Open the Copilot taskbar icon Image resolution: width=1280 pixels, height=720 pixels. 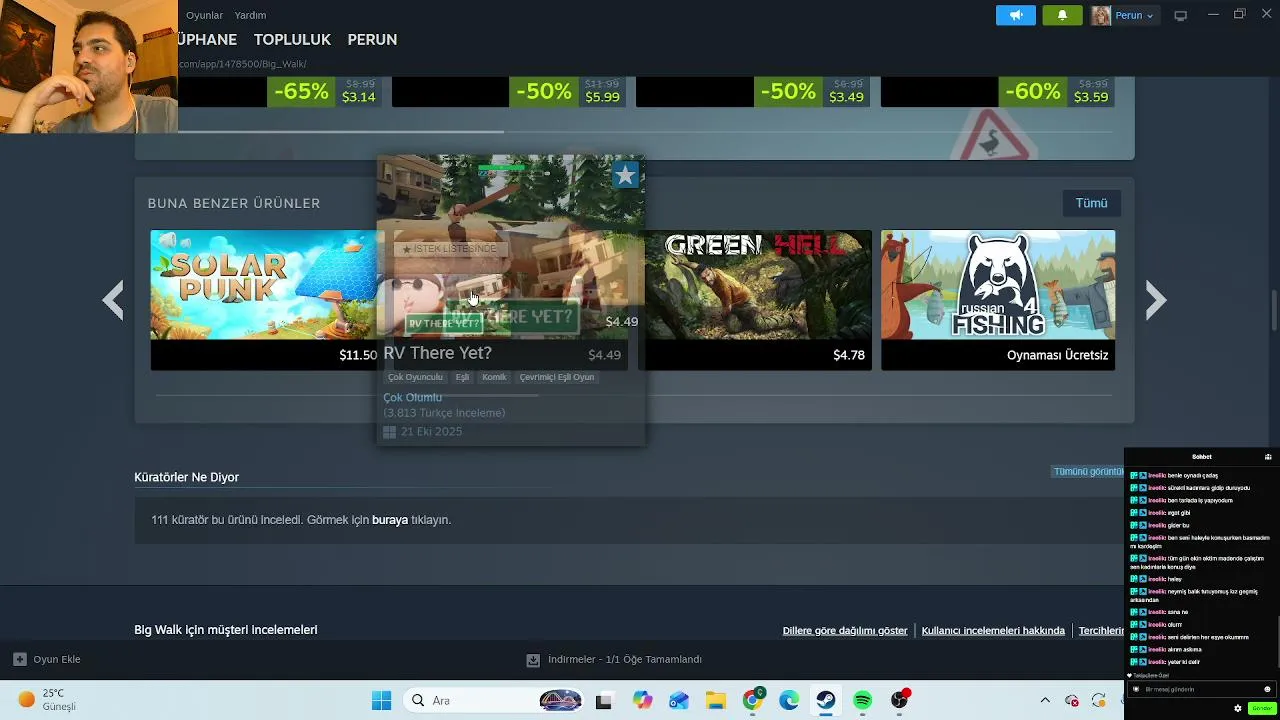click(642, 700)
